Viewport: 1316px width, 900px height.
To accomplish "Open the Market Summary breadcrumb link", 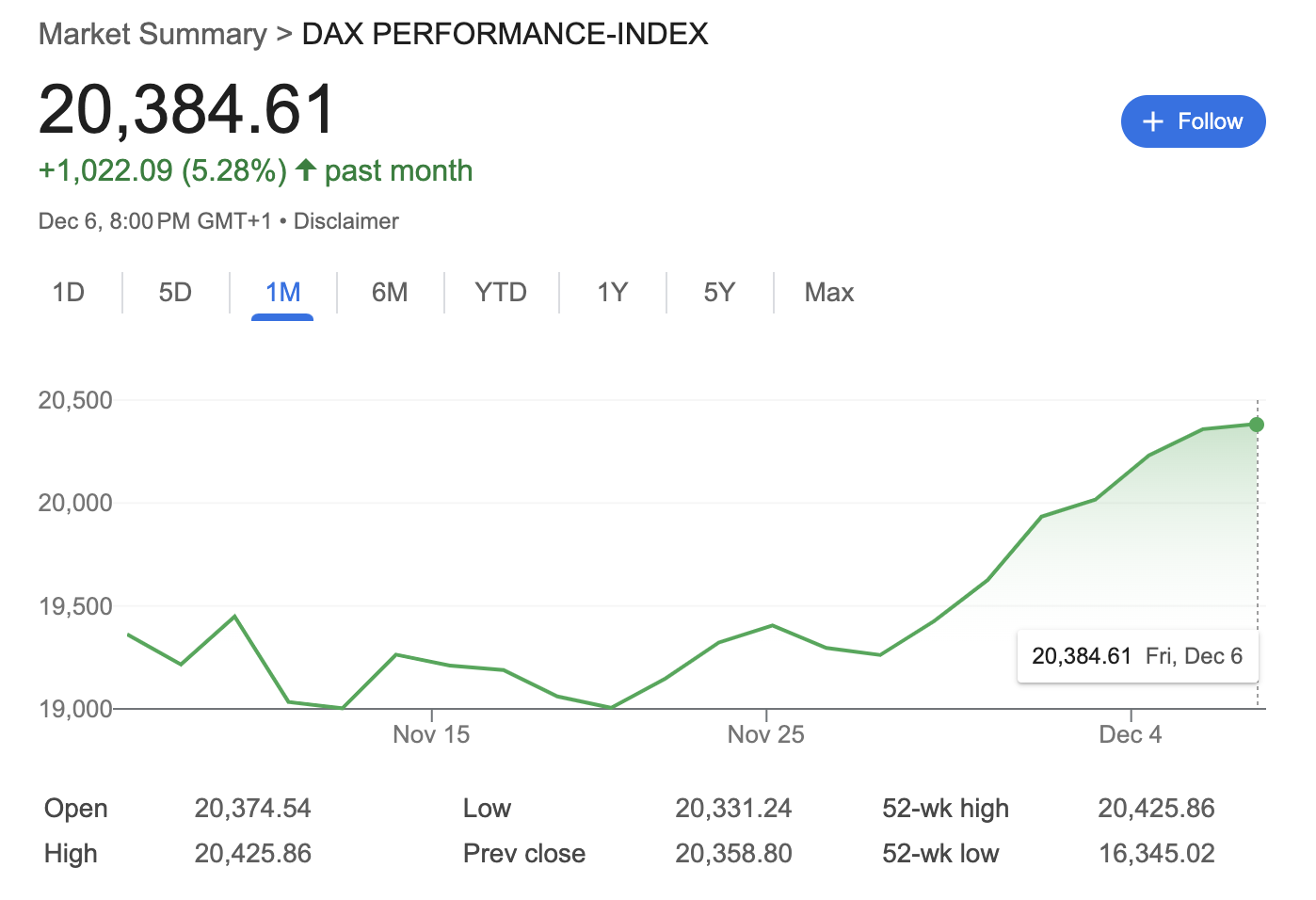I will [x=152, y=34].
